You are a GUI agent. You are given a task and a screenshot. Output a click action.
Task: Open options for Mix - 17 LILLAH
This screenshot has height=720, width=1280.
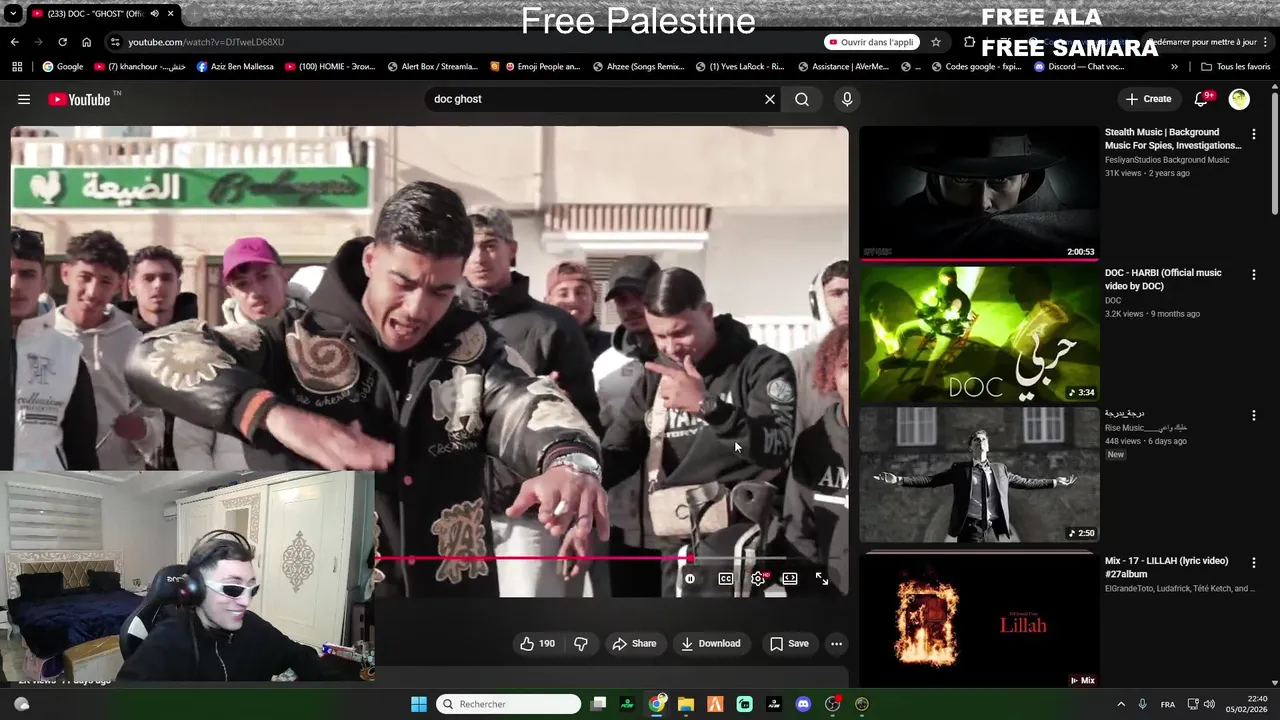[x=1254, y=563]
